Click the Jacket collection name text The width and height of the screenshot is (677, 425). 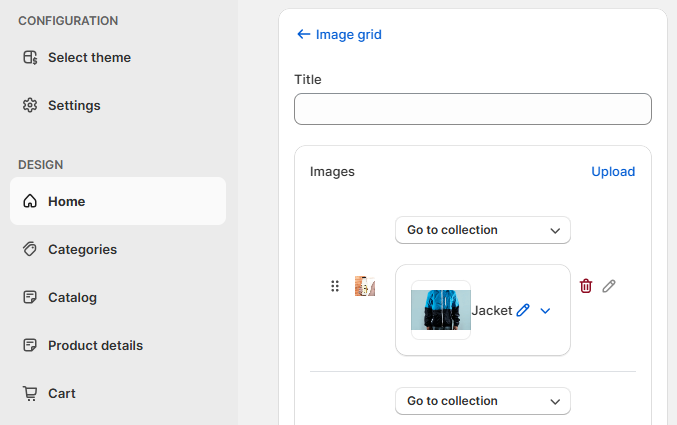(x=492, y=311)
